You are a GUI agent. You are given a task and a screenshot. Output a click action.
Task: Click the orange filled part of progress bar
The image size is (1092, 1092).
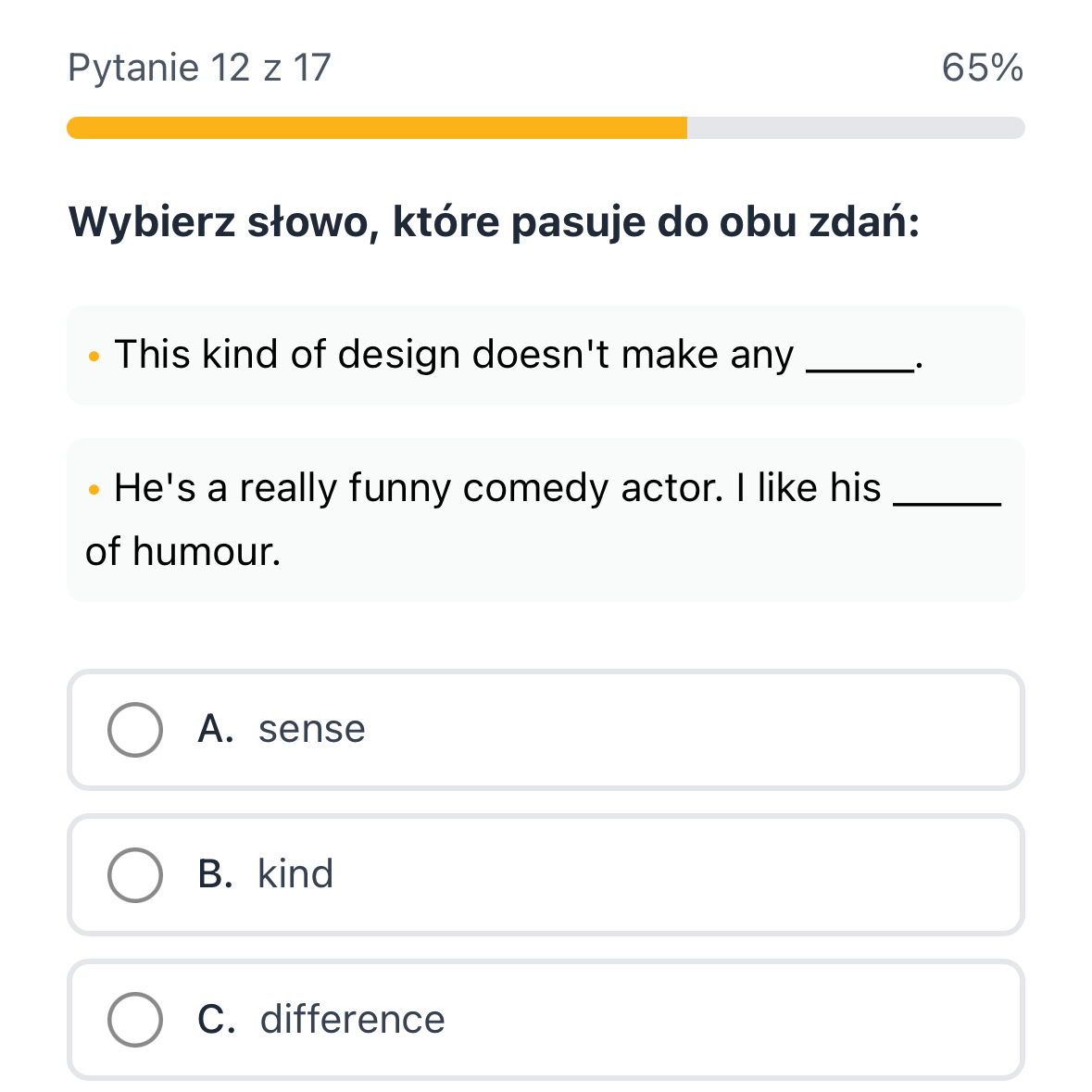click(376, 128)
